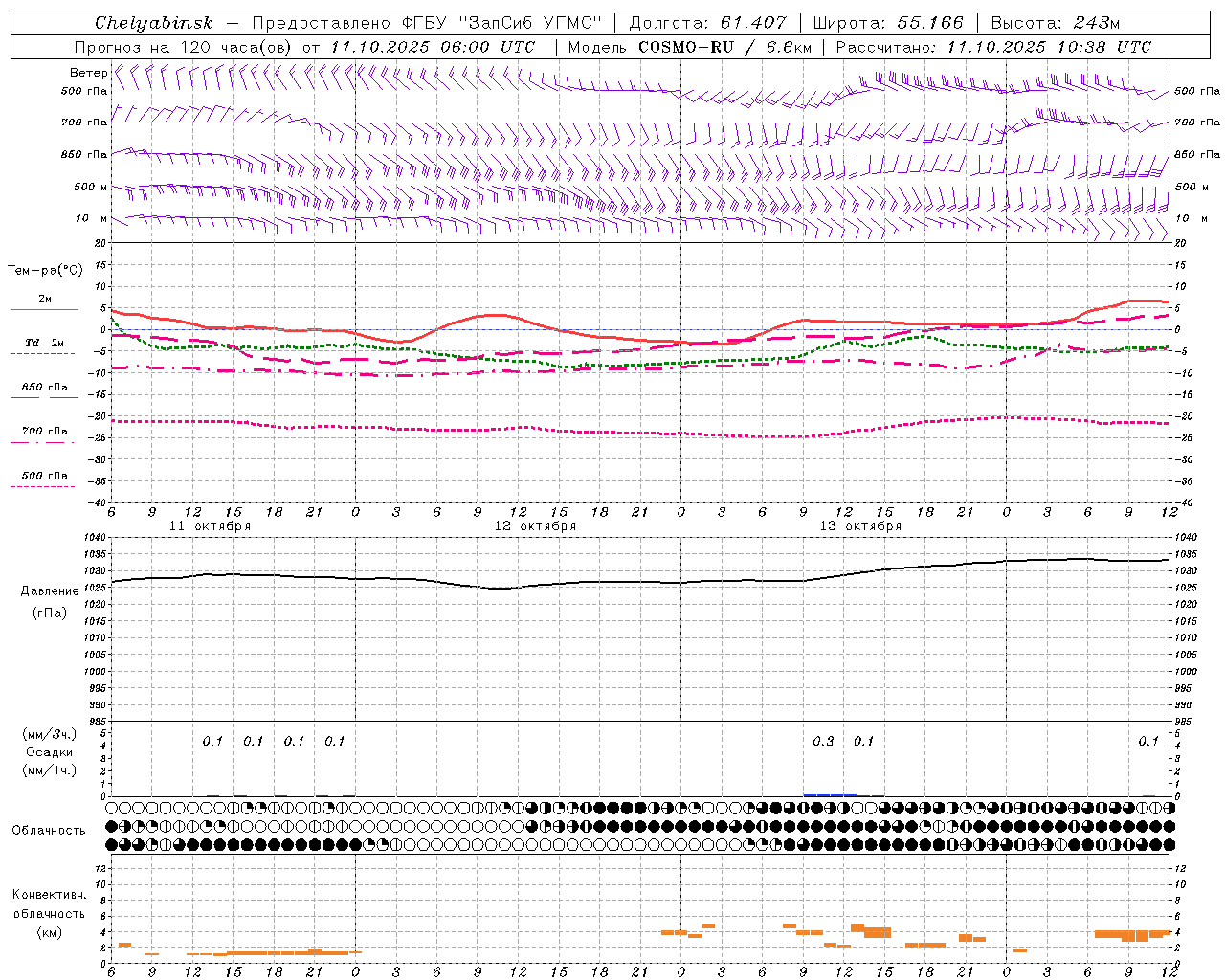
Task: Click '700 гПа' temperature legend entry
Action: click(x=45, y=432)
